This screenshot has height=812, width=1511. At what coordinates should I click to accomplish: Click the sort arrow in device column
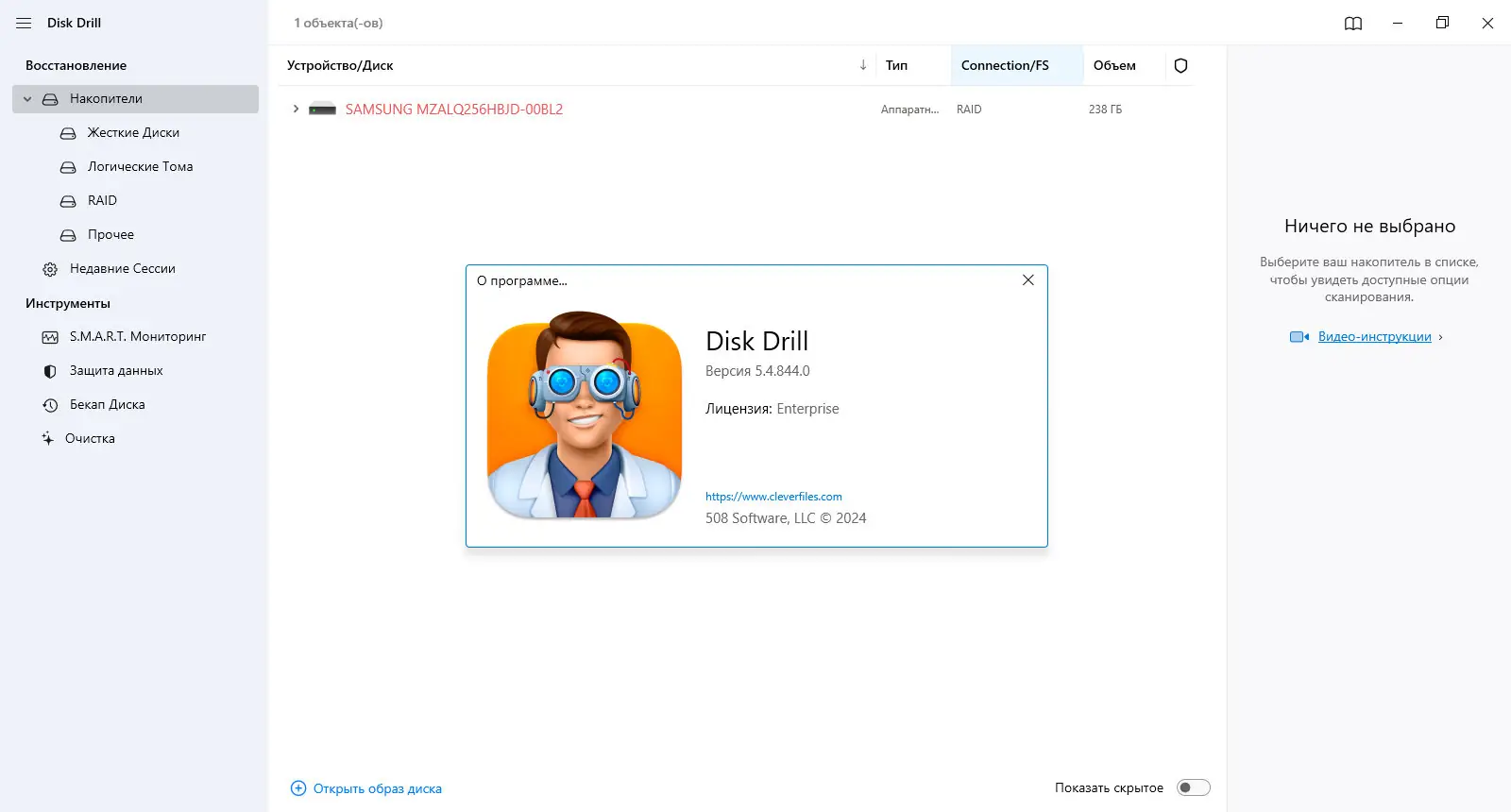pos(863,65)
